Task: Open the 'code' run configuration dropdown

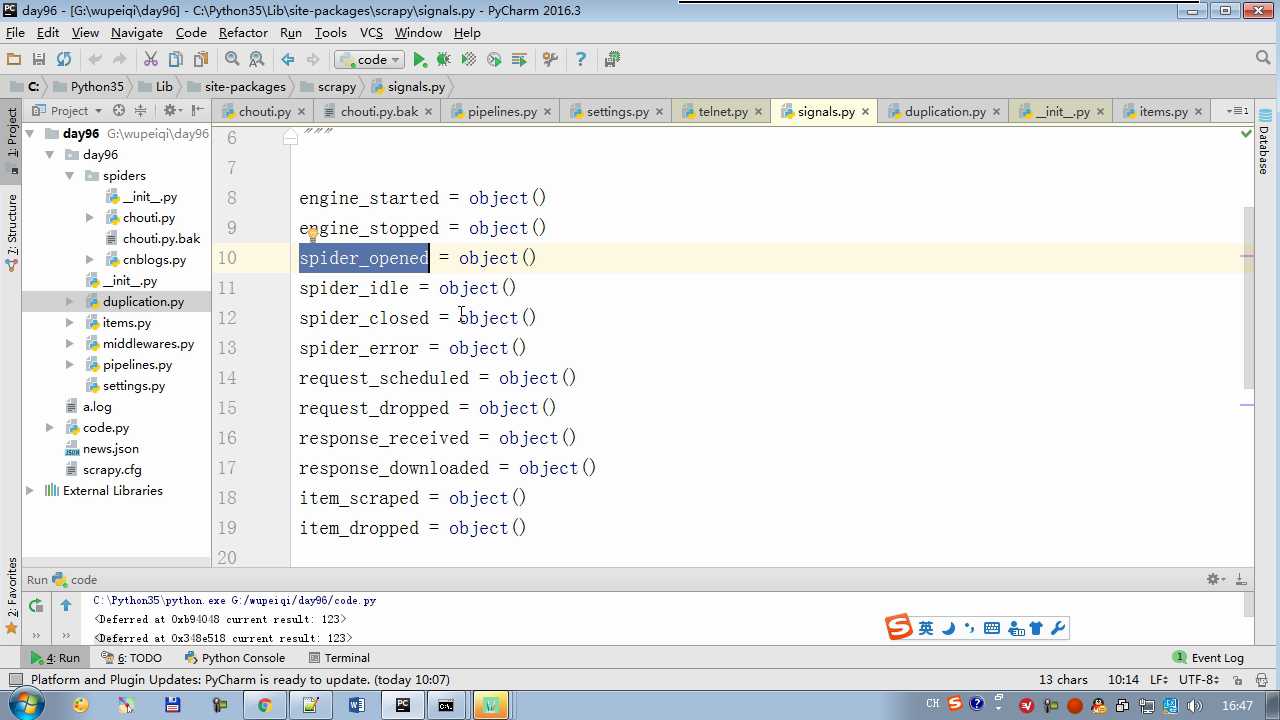Action: click(x=369, y=60)
